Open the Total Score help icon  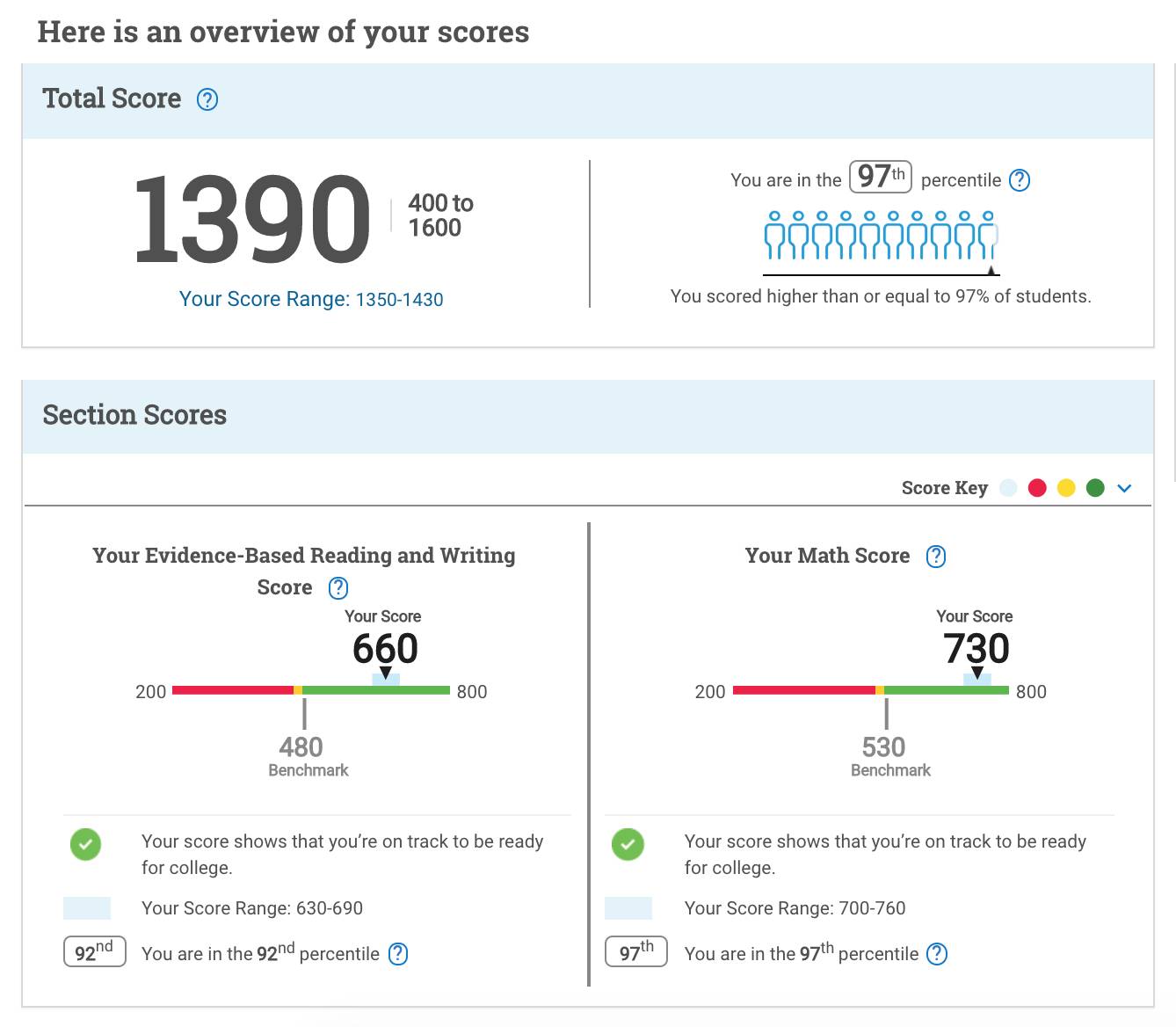207,99
